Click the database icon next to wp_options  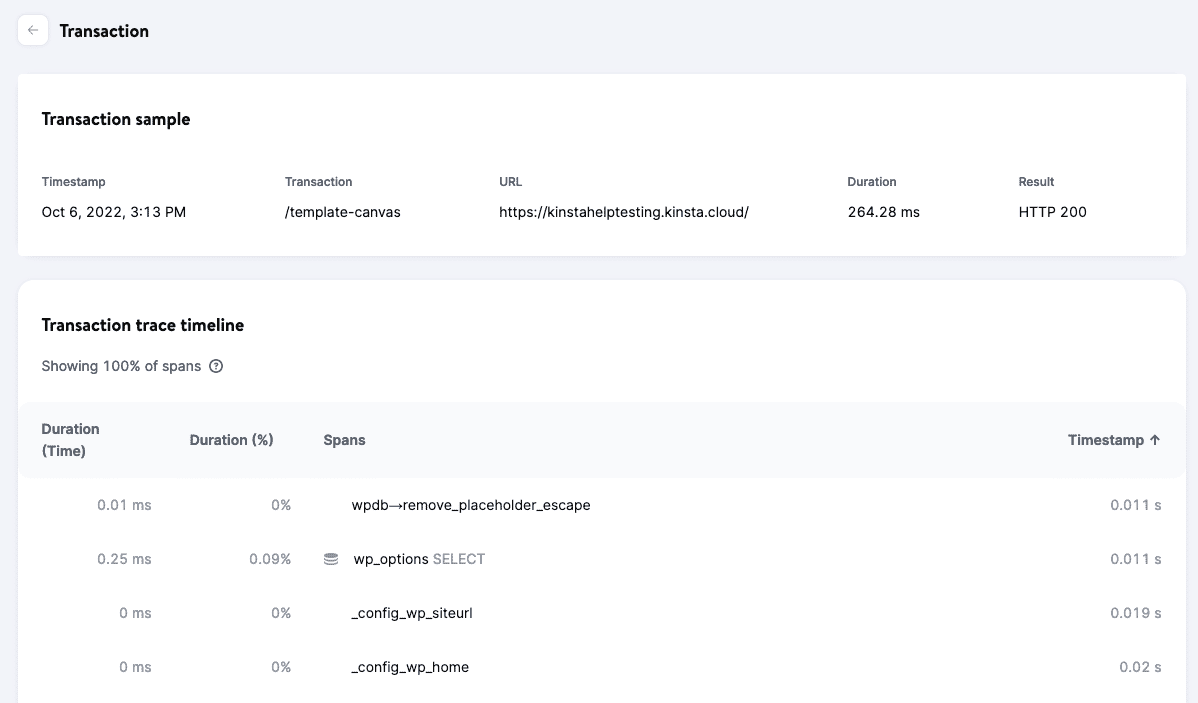tap(330, 559)
